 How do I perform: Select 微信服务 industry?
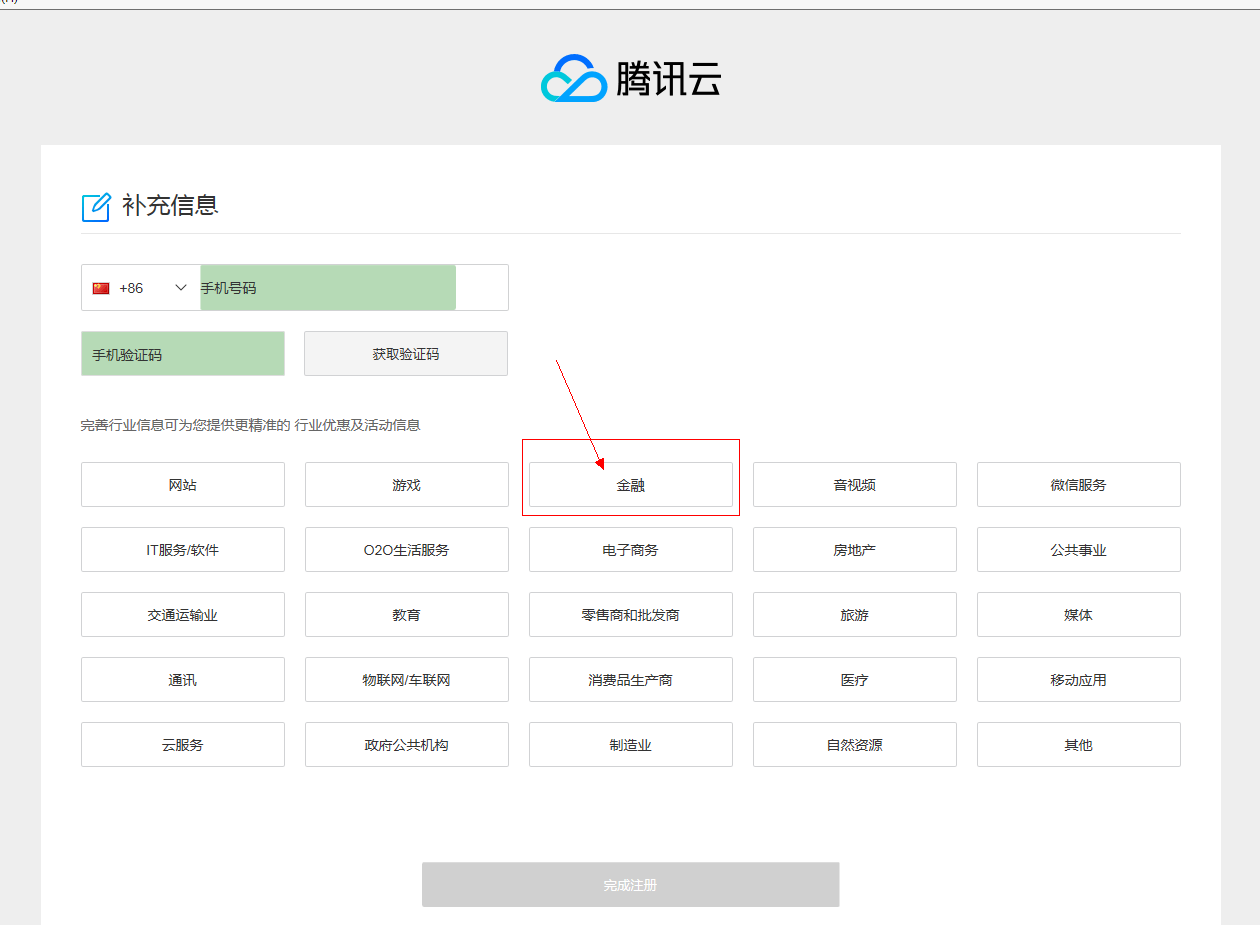coord(1078,485)
